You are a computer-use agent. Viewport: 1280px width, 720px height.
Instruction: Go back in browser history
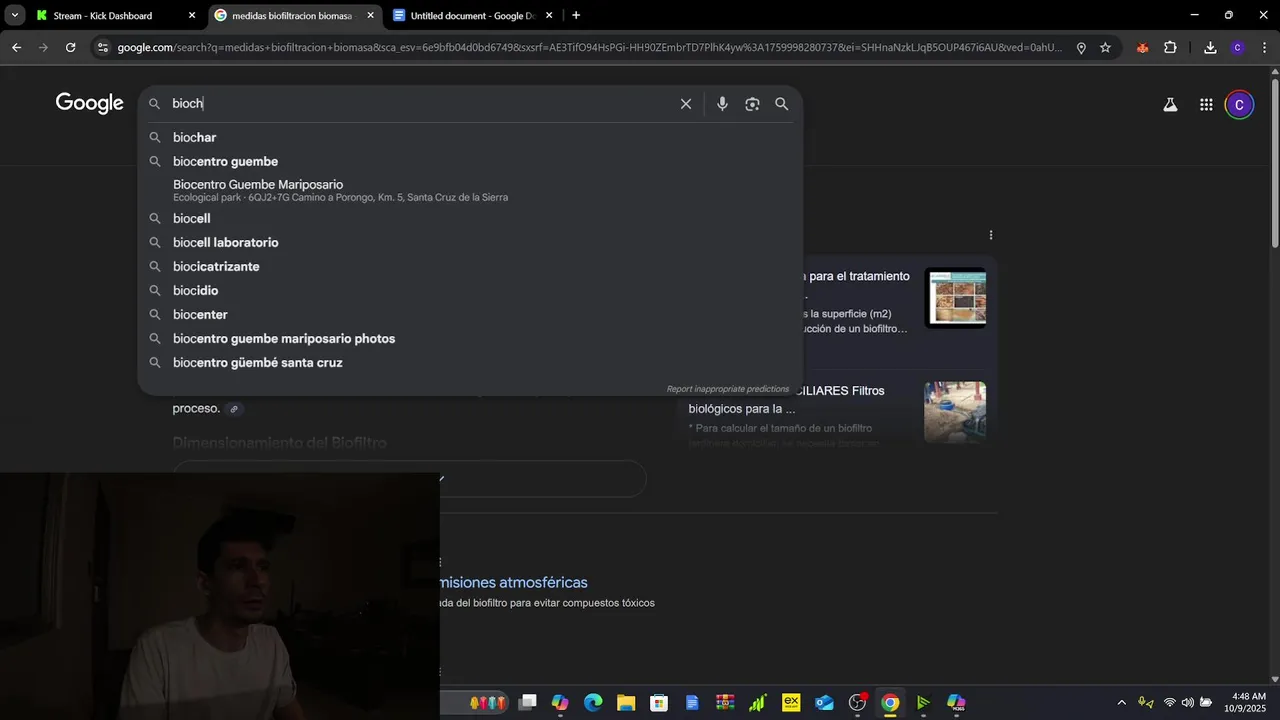coord(17,47)
